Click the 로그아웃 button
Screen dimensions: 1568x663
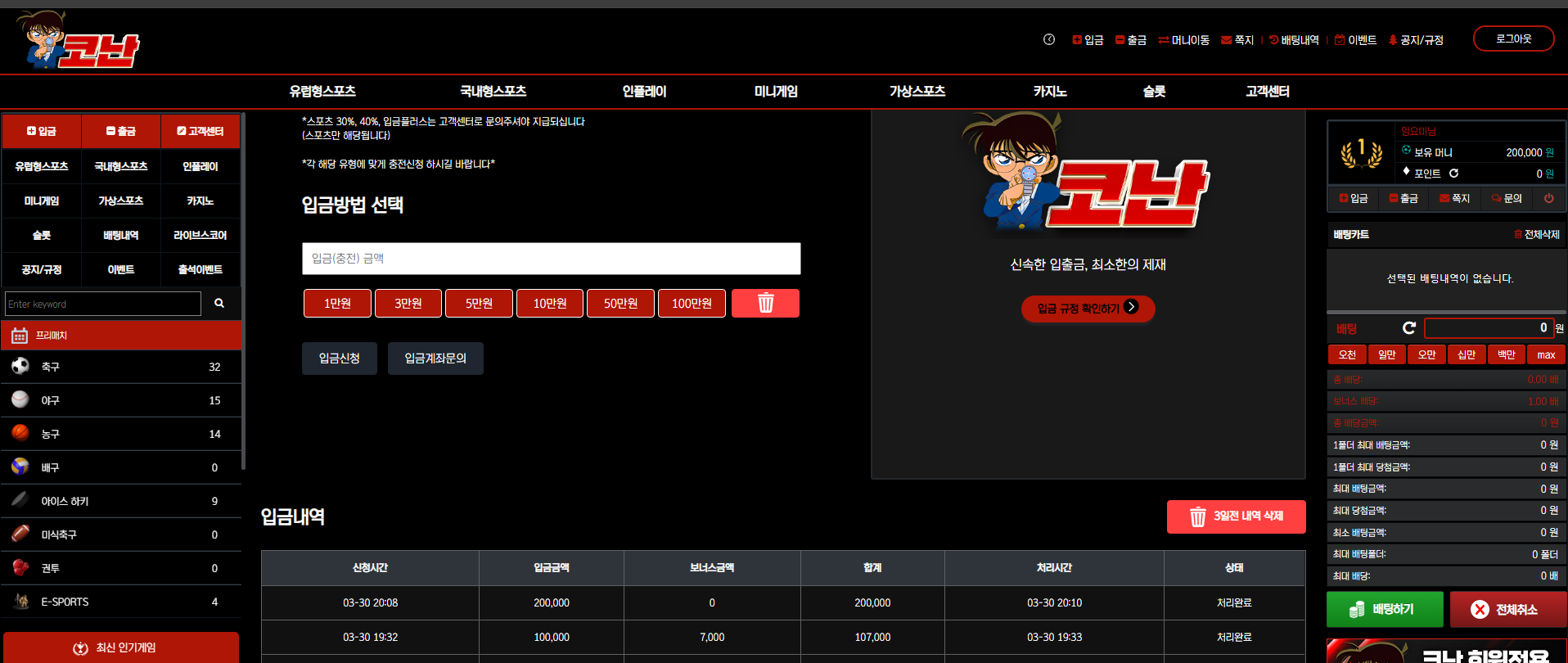tap(1513, 38)
